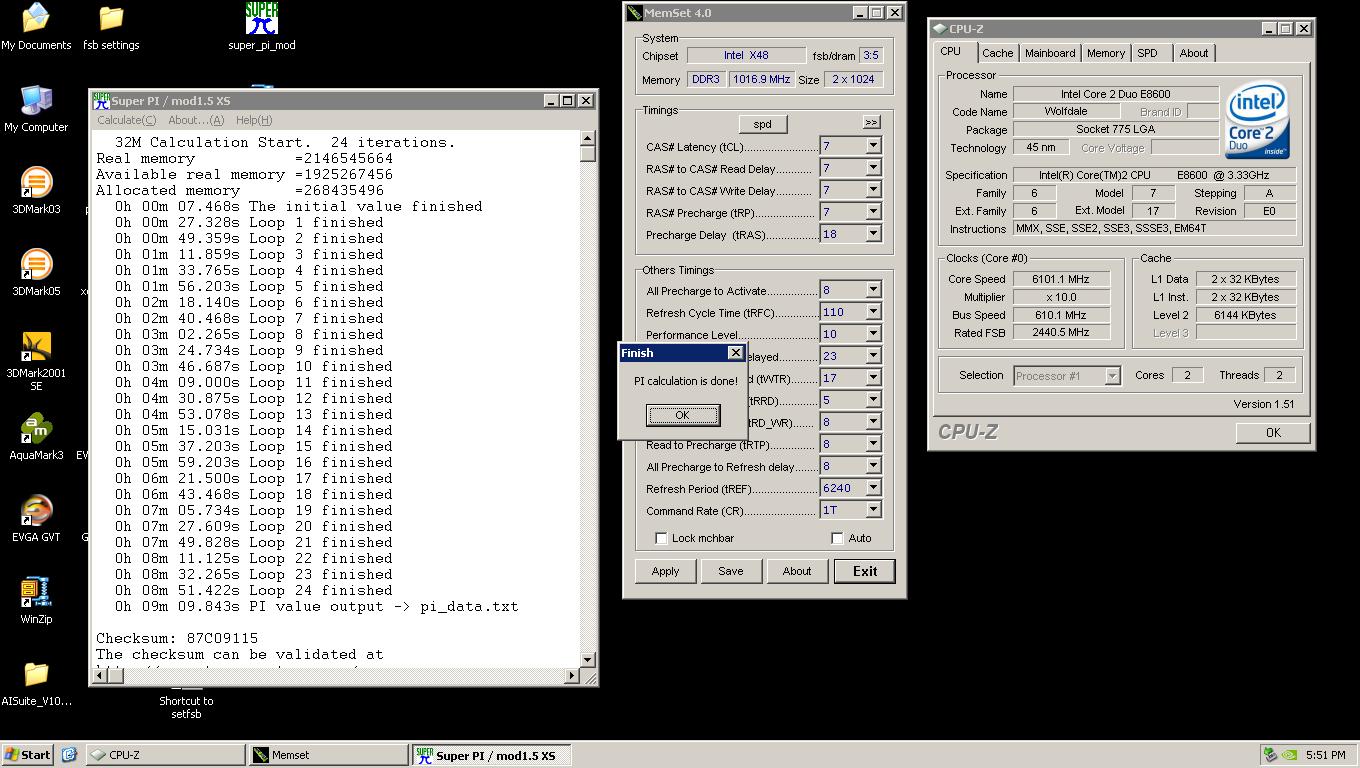Expand the CAS# Latency (tCL) dropdown
This screenshot has height=768, width=1360.
pos(873,146)
